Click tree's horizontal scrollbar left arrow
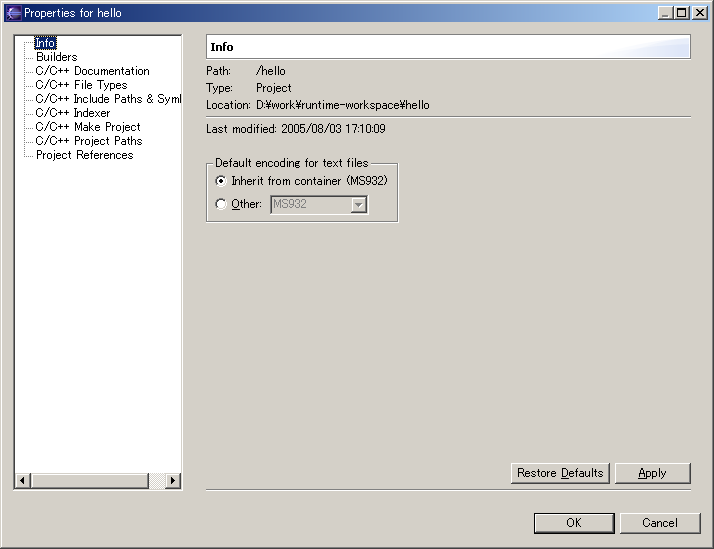The image size is (714, 549). [22, 480]
